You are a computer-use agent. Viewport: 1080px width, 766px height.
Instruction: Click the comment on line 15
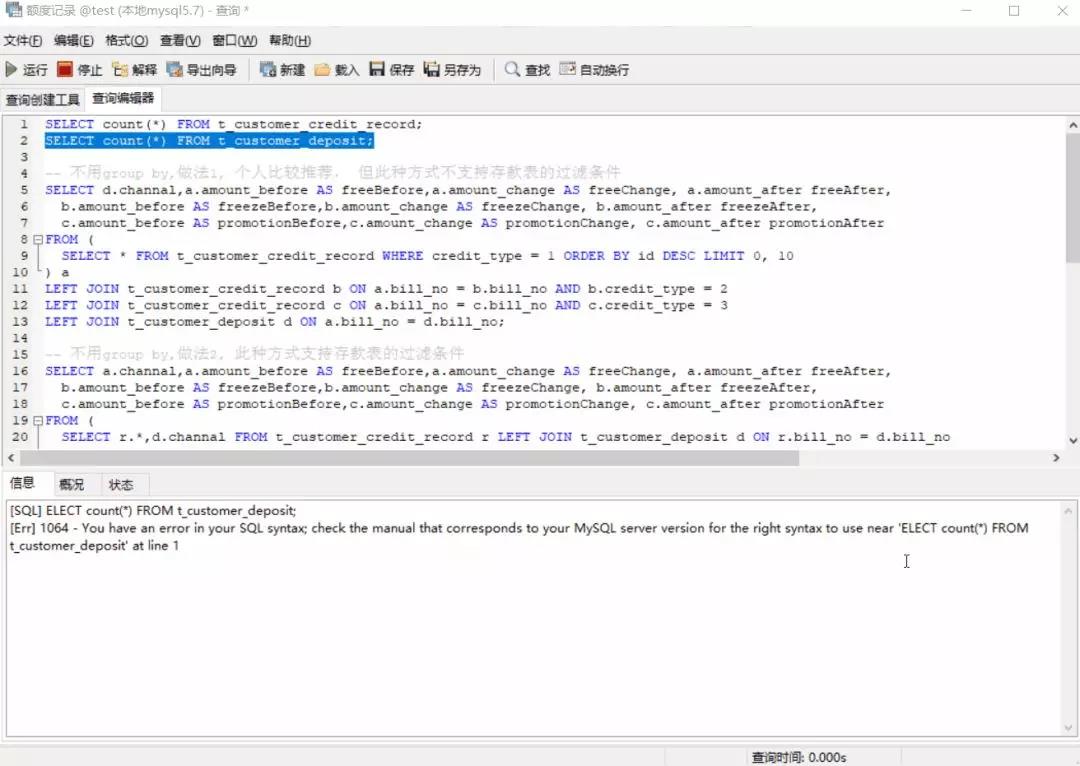255,354
